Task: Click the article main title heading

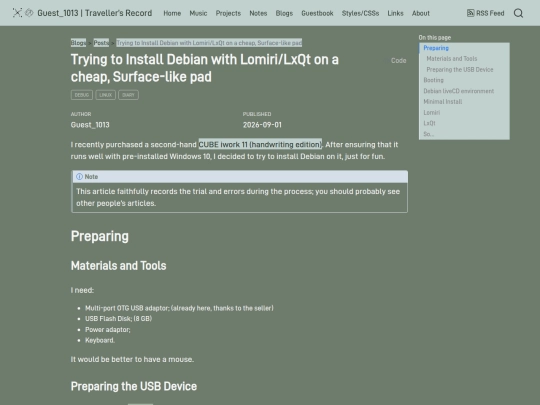Action: point(205,68)
